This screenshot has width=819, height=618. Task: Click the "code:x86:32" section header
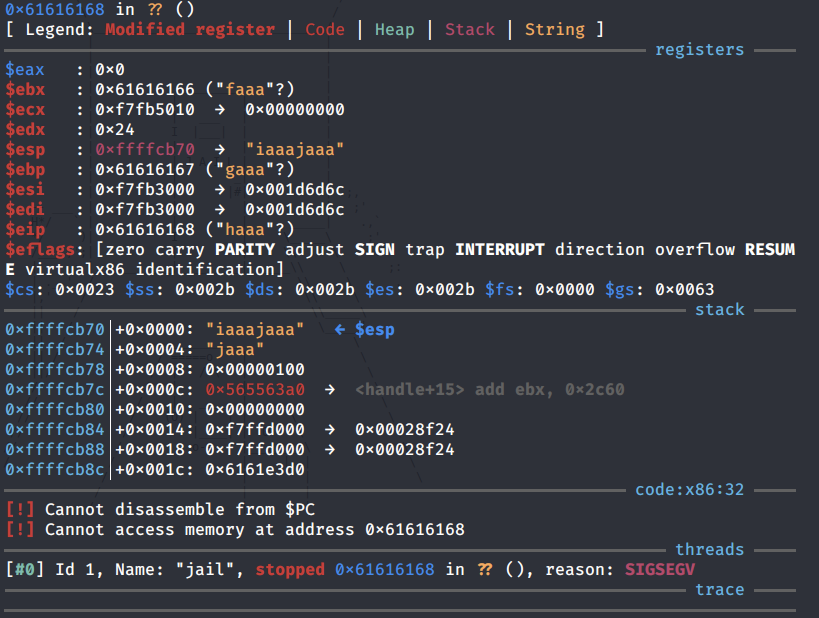pos(689,490)
